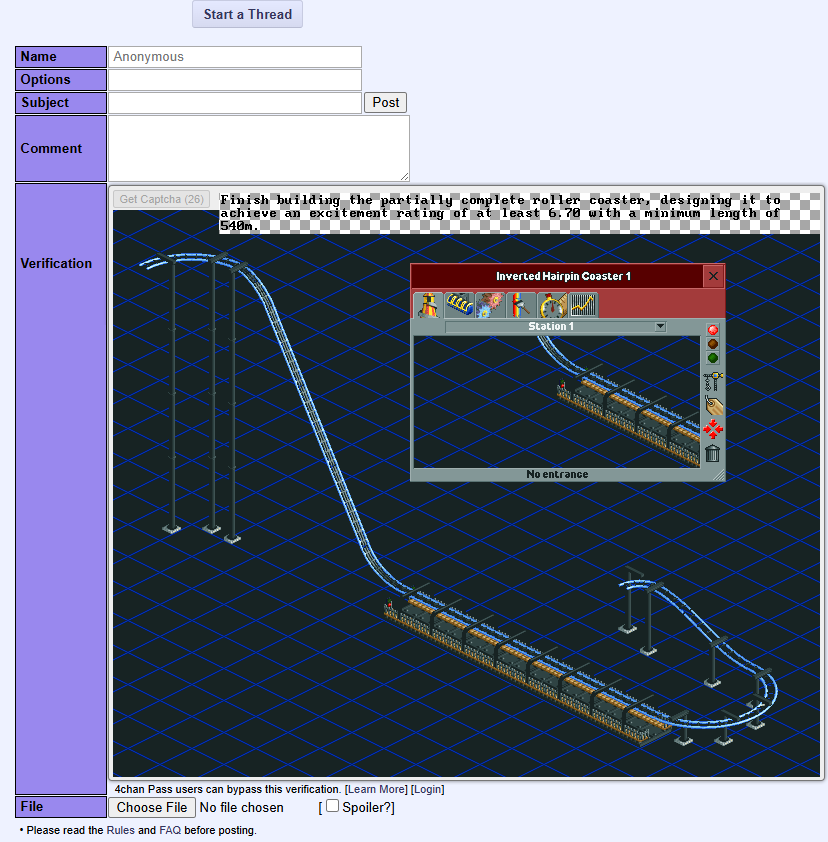Toggle the Spoiler checkbox

pos(332,806)
